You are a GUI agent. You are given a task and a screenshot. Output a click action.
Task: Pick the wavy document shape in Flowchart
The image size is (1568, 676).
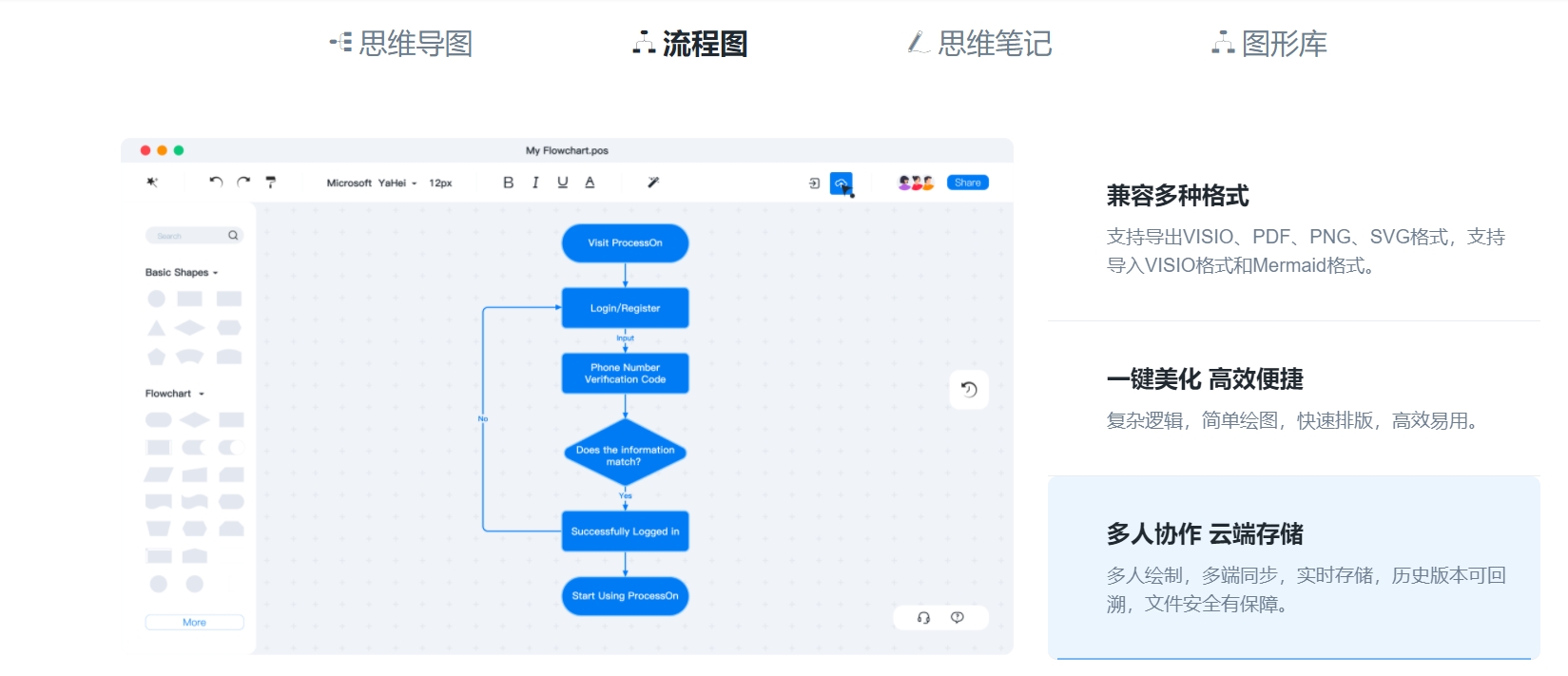pyautogui.click(x=194, y=501)
